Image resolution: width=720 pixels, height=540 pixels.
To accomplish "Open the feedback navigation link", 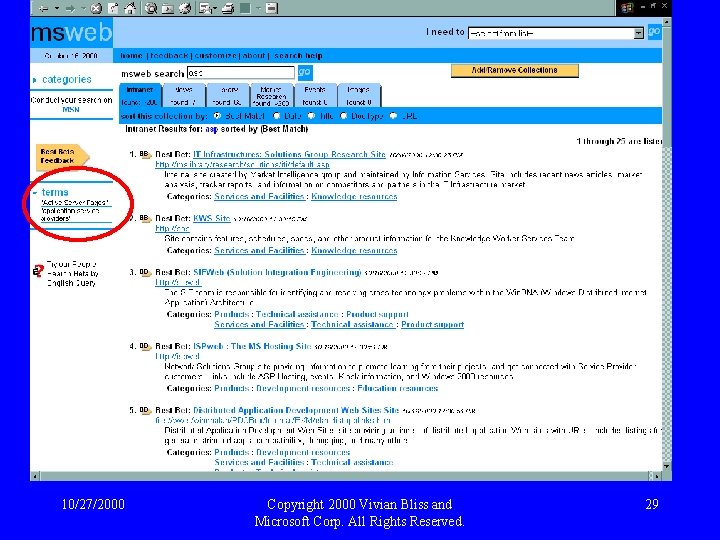I will click(169, 56).
